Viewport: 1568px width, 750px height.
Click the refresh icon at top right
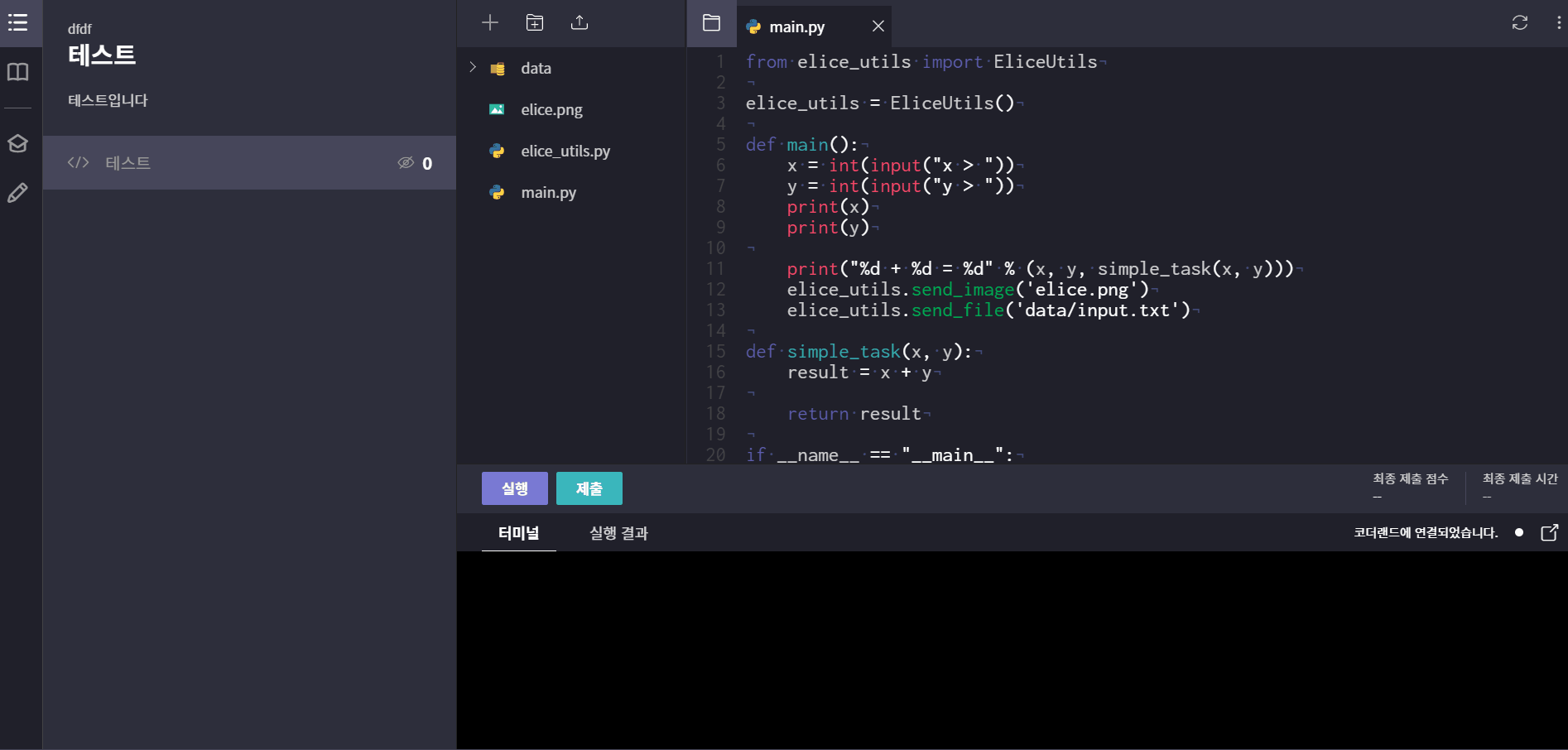pos(1519,22)
